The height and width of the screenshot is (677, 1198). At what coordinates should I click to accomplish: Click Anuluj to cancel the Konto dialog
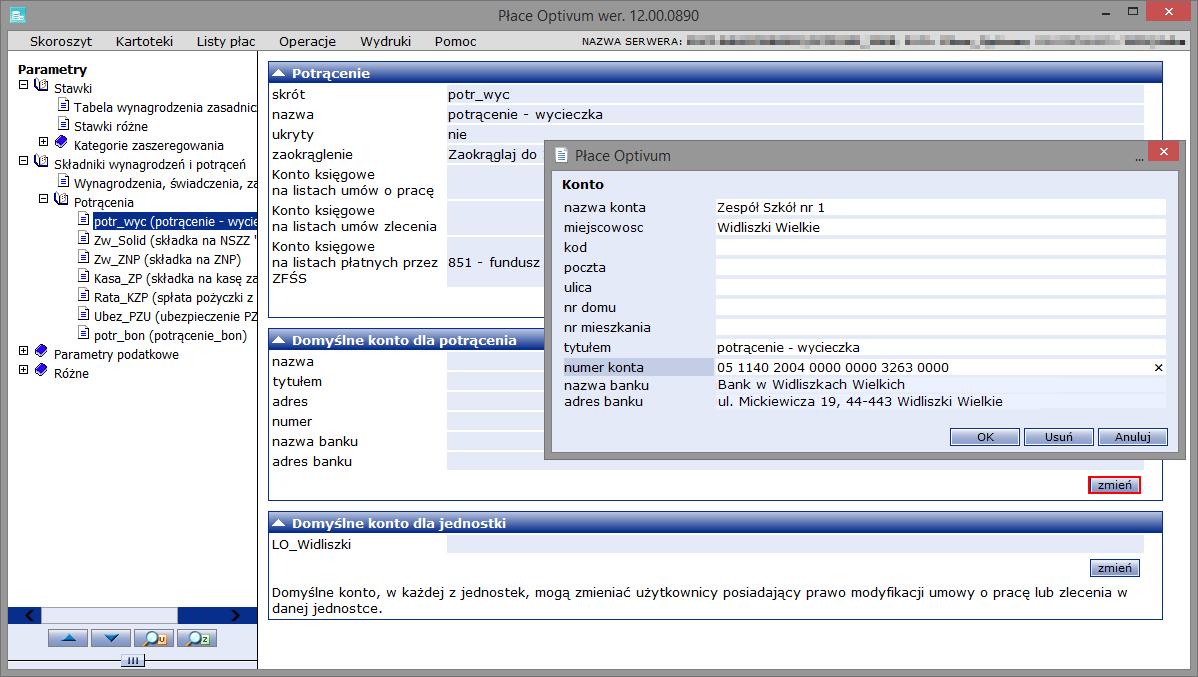click(x=1132, y=437)
